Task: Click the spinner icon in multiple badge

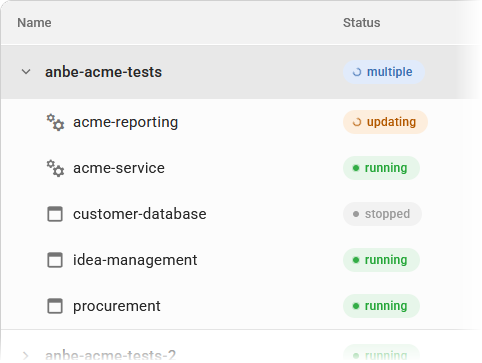Action: 357,72
